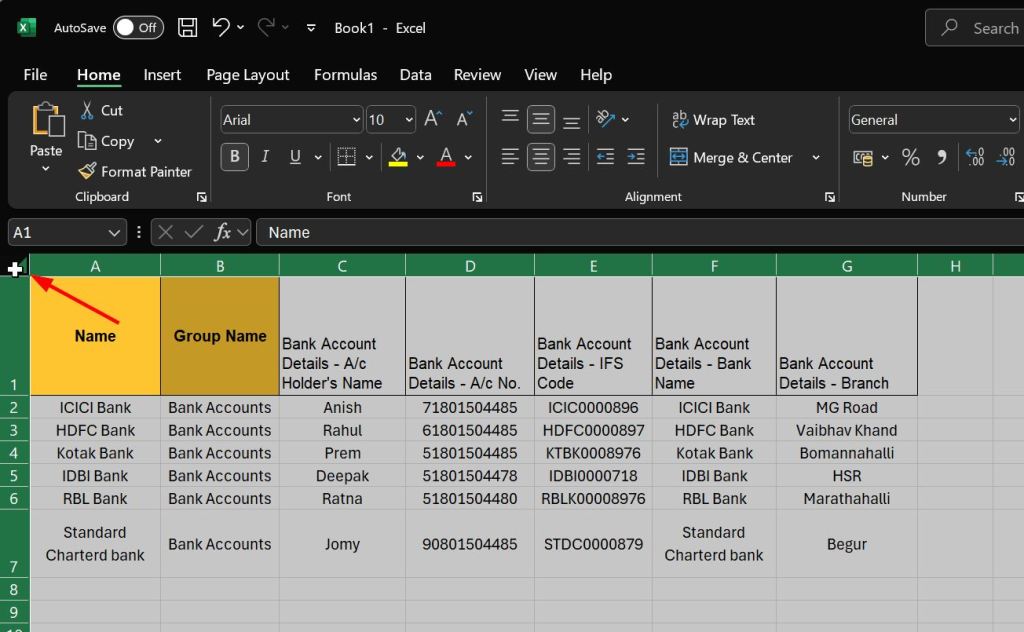Apply cell borders with Borders icon

click(x=346, y=157)
